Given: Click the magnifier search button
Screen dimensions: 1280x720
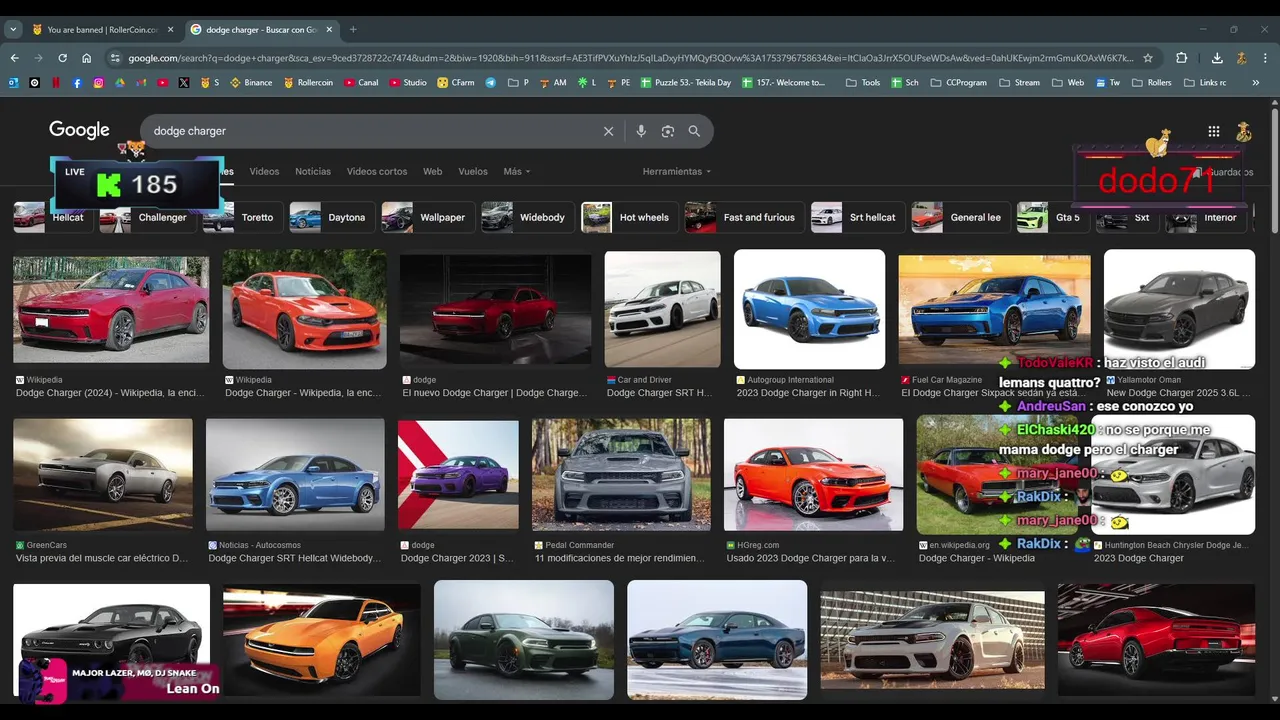Looking at the screenshot, I should (x=694, y=131).
